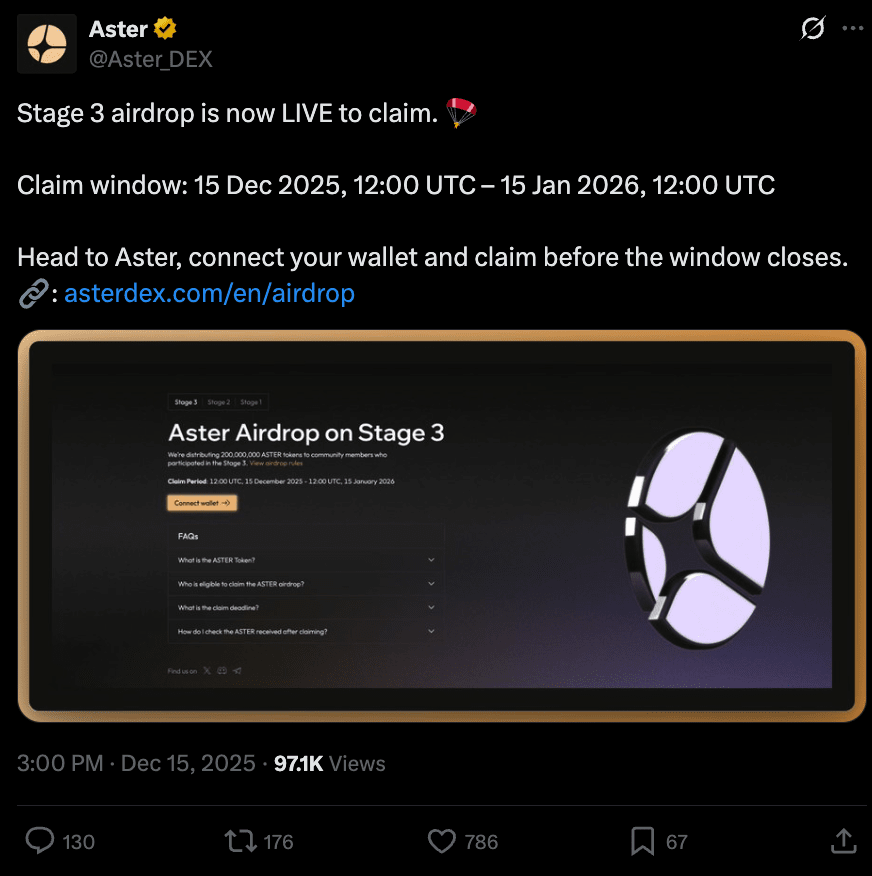Expand "Who is eligible to claim" FAQ chevron
The height and width of the screenshot is (876, 872).
click(x=431, y=584)
